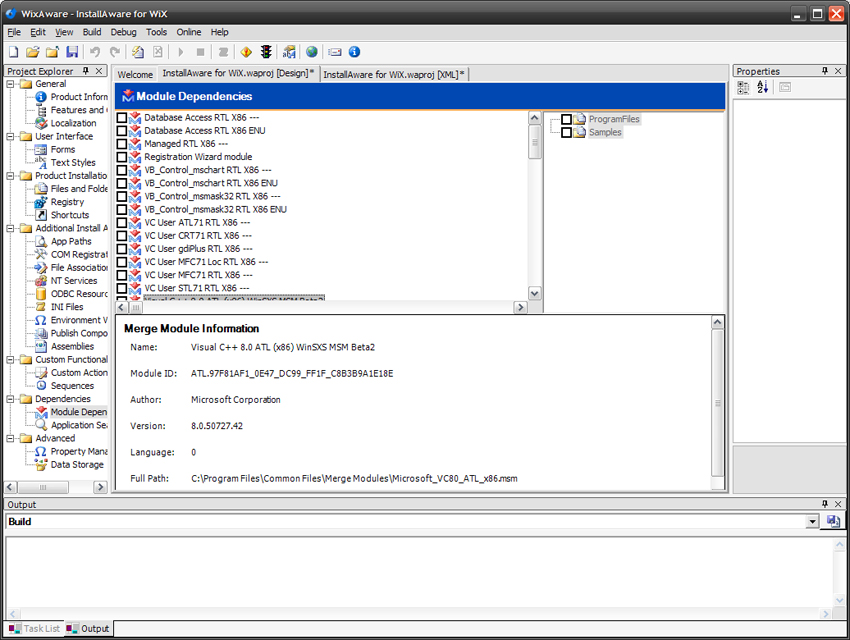
Task: Collapse the Additional Install group
Action: (10, 228)
